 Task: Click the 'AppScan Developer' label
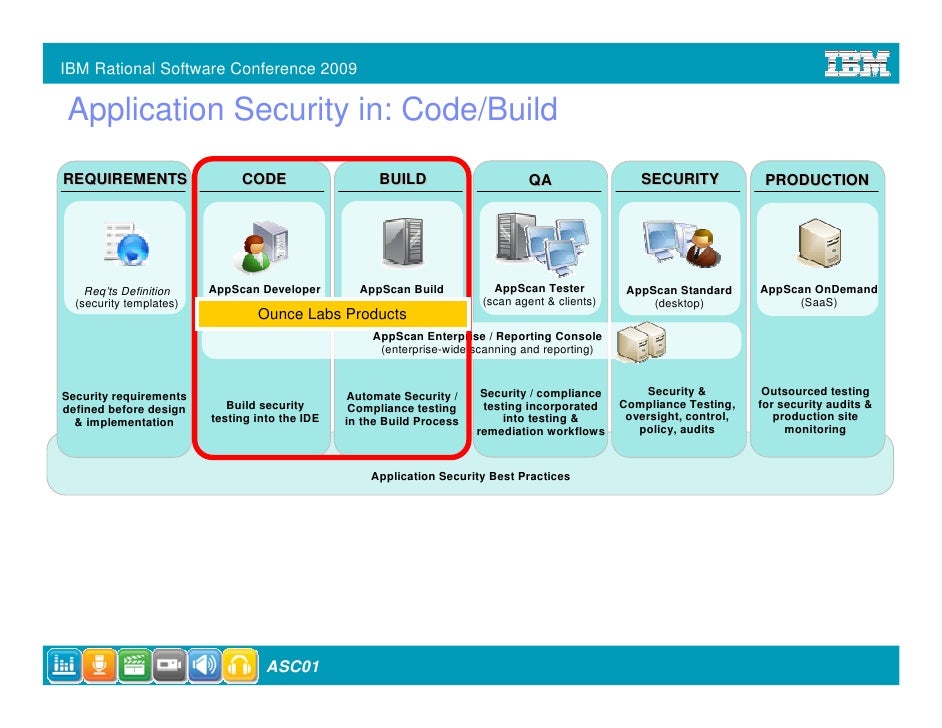(265, 290)
